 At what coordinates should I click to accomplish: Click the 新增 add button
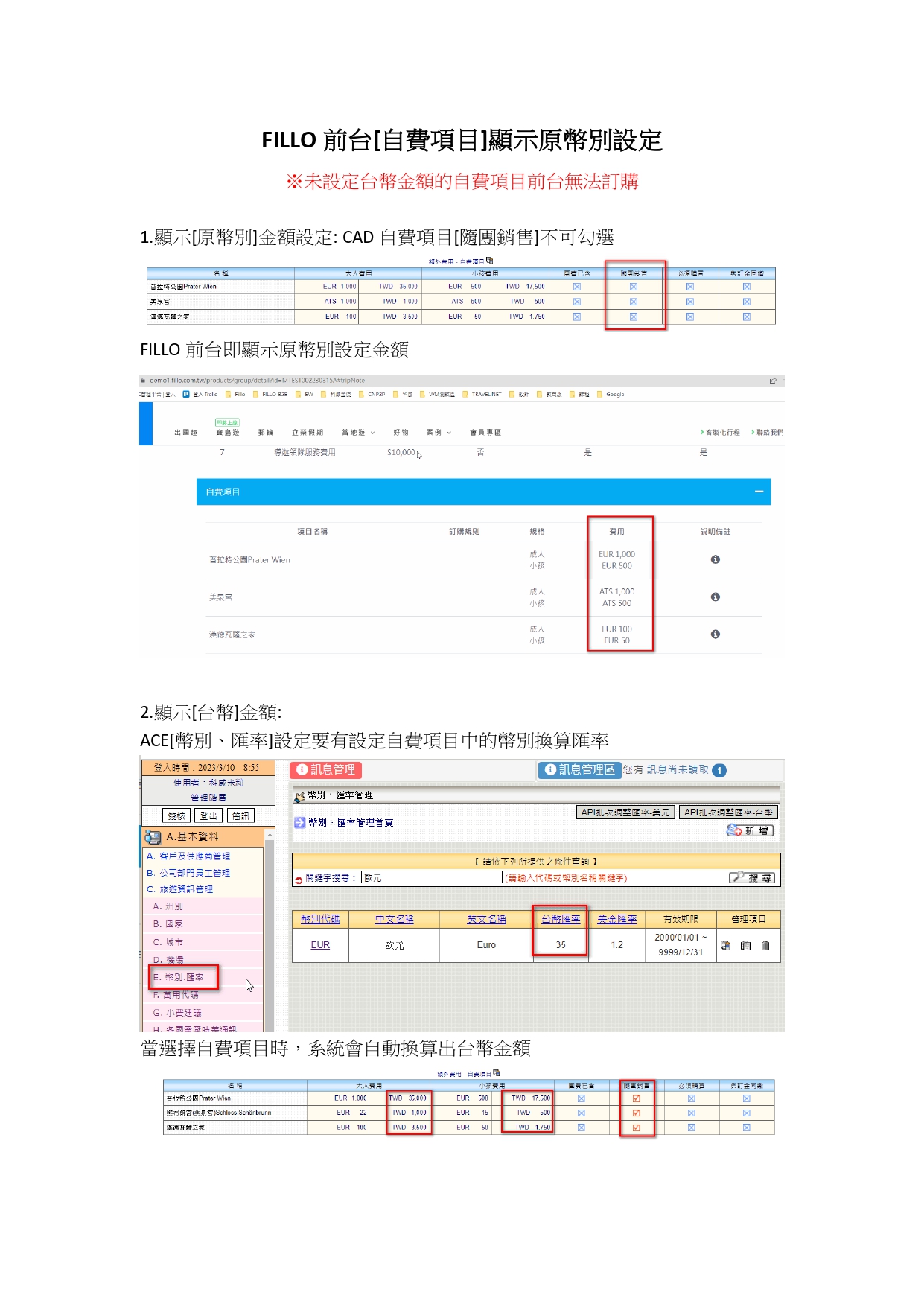751,830
